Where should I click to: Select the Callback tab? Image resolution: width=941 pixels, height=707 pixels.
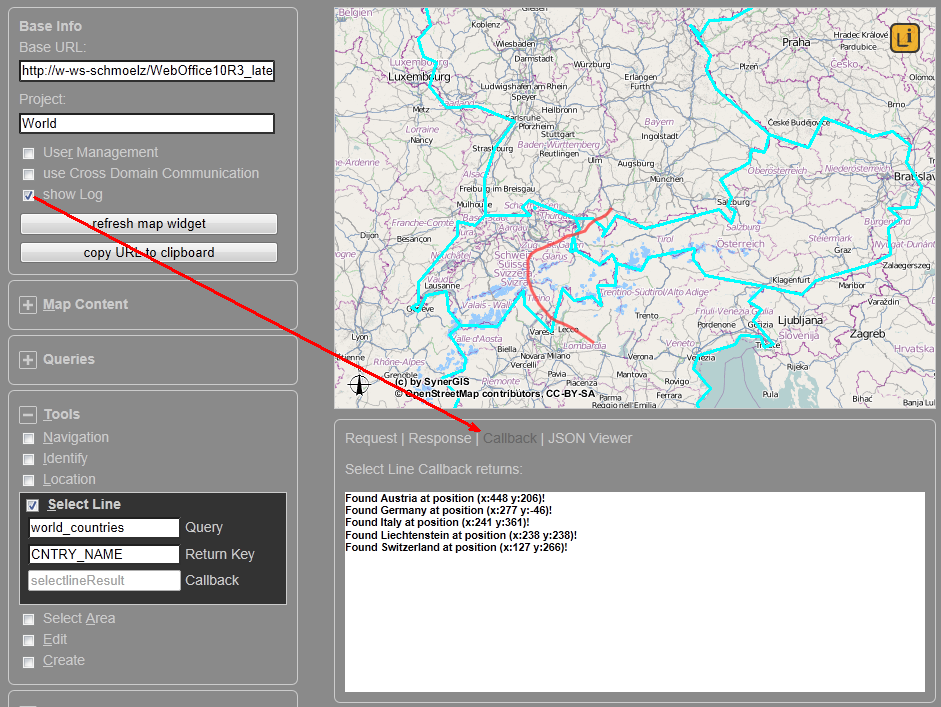[x=510, y=438]
